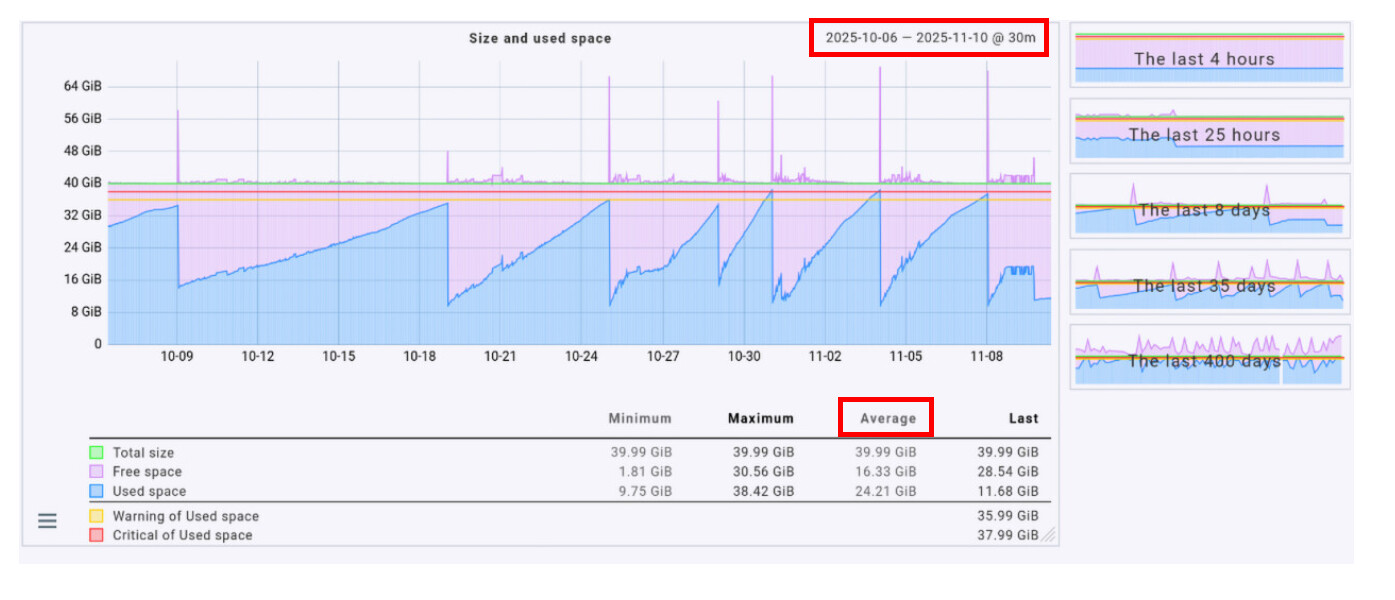Click the yellow Warning of Used space box
The width and height of the screenshot is (1395, 600).
[x=97, y=516]
